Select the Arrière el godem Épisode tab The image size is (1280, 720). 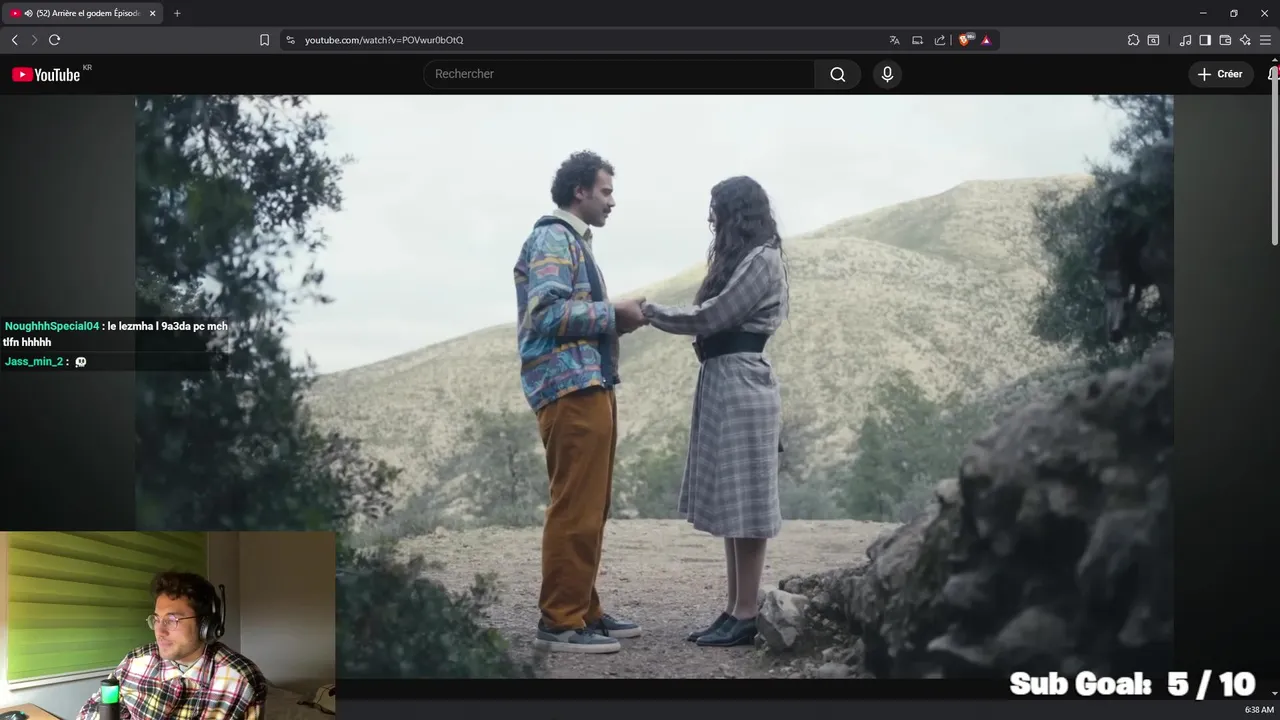tap(84, 13)
